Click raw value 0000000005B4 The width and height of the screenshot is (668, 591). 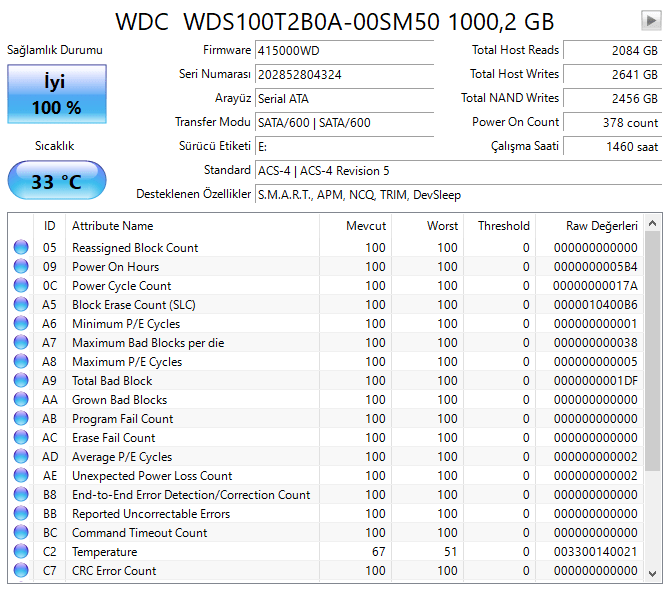coord(596,267)
